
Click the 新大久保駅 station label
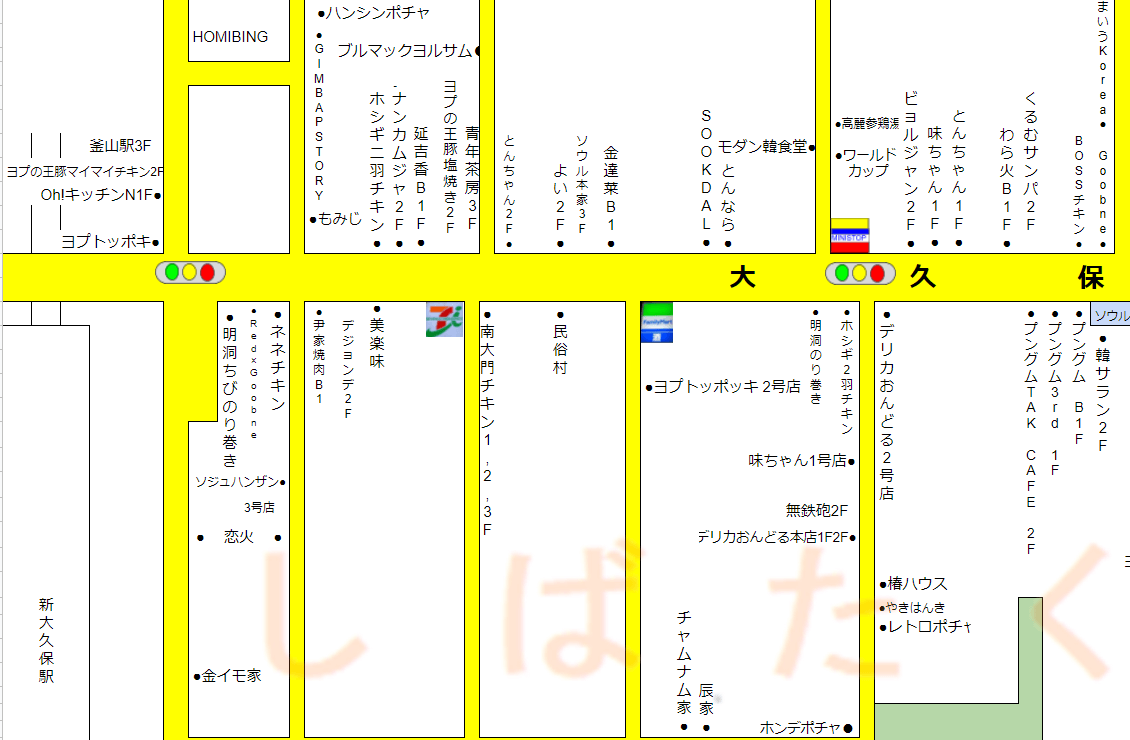pyautogui.click(x=46, y=640)
